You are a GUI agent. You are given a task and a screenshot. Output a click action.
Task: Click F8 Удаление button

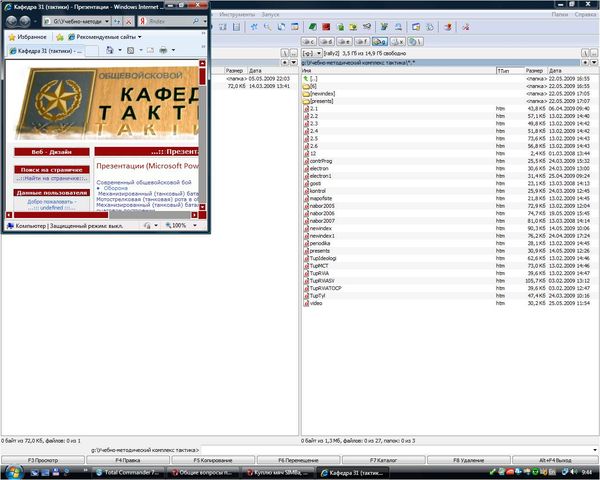tap(468, 460)
